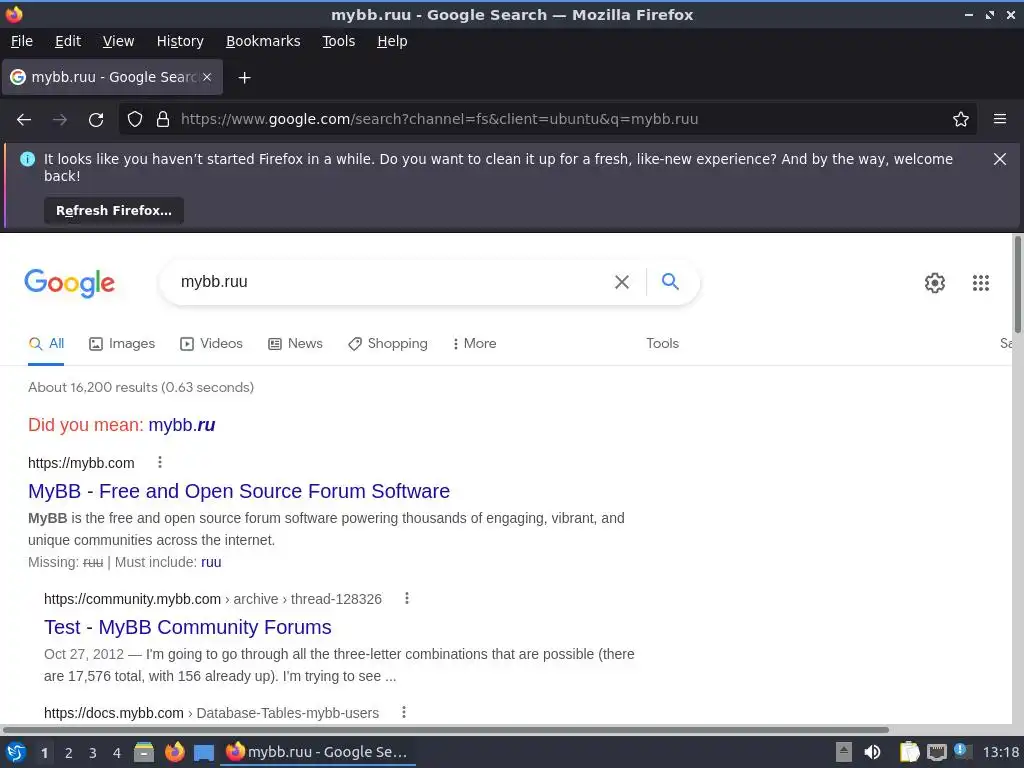Screen dimensions: 1024x768
Task: Open the Edit menu
Action: (x=68, y=41)
